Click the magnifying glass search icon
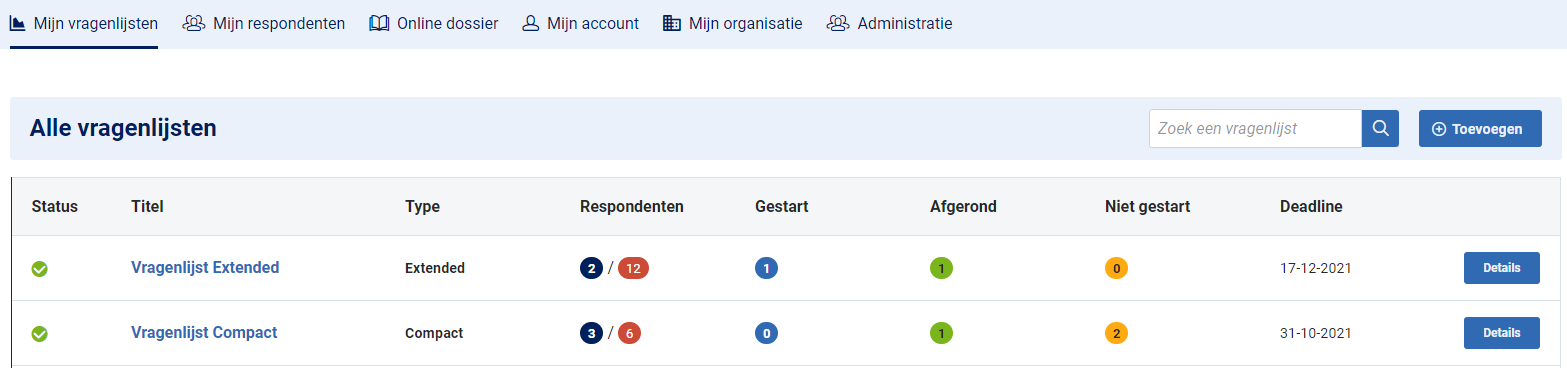1567x368 pixels. [x=1380, y=129]
